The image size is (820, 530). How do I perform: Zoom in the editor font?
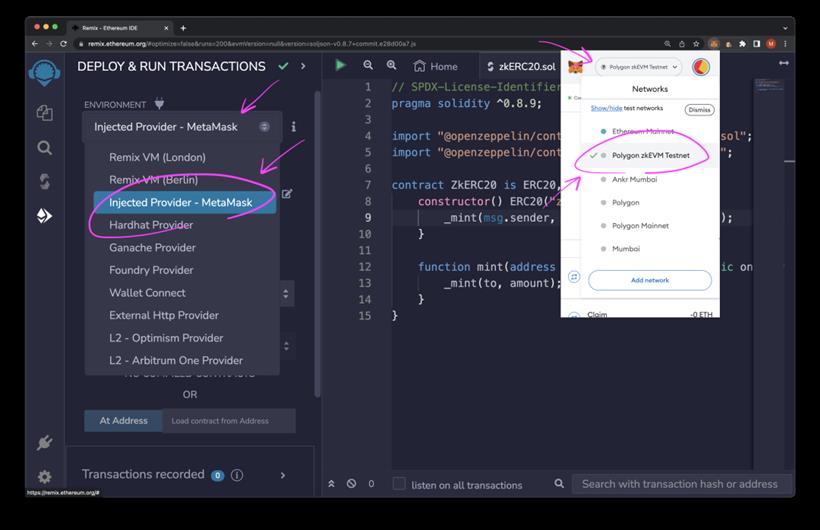[391, 65]
